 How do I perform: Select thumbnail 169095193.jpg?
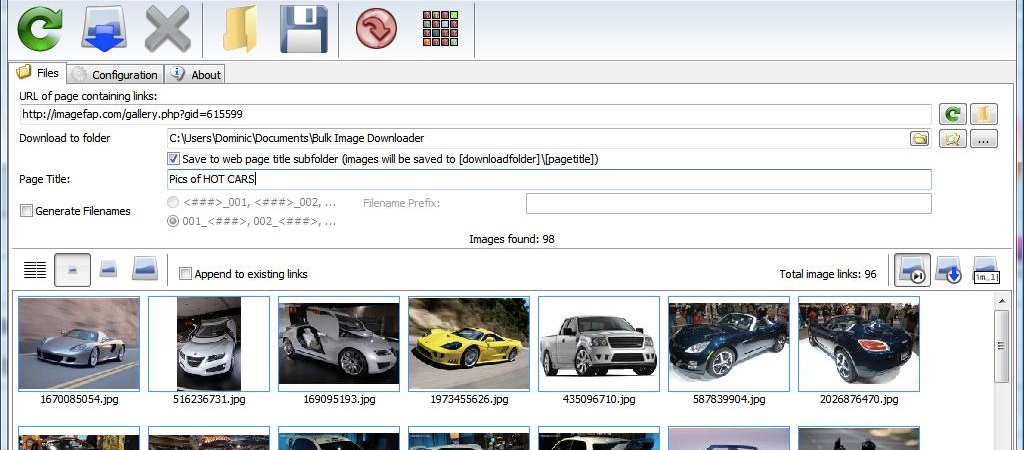coord(339,344)
